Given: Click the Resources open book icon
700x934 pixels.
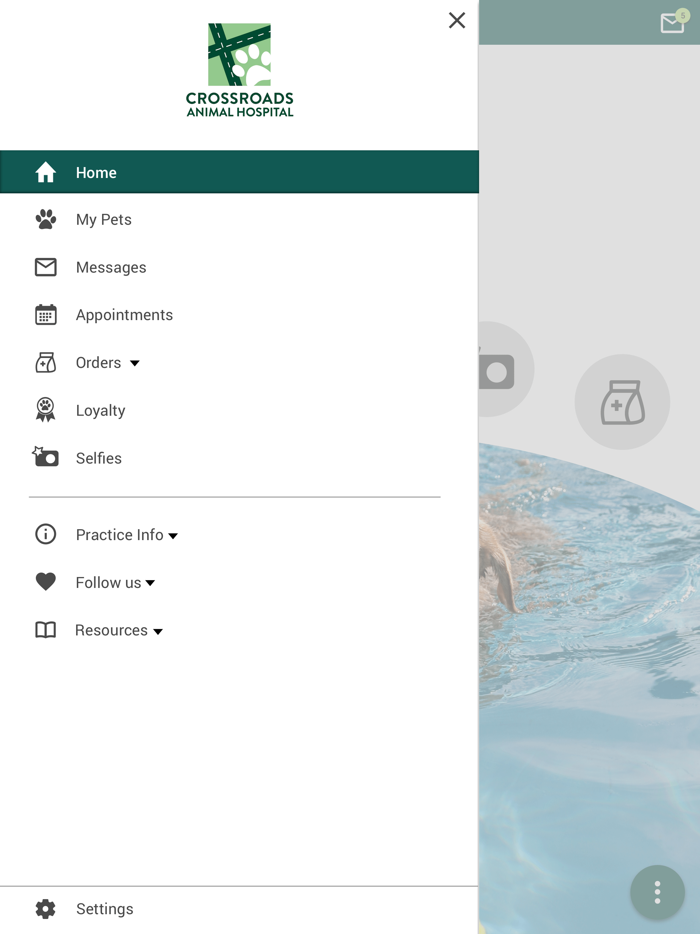Looking at the screenshot, I should click(x=45, y=630).
